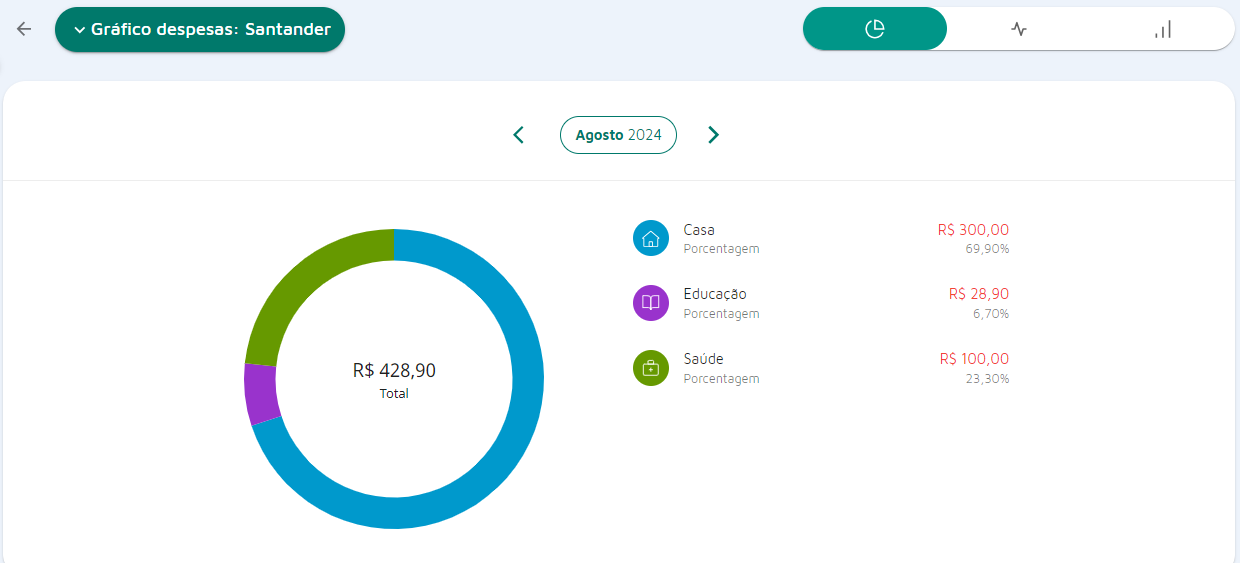
Task: Switch to the line chart view
Action: pos(1018,29)
